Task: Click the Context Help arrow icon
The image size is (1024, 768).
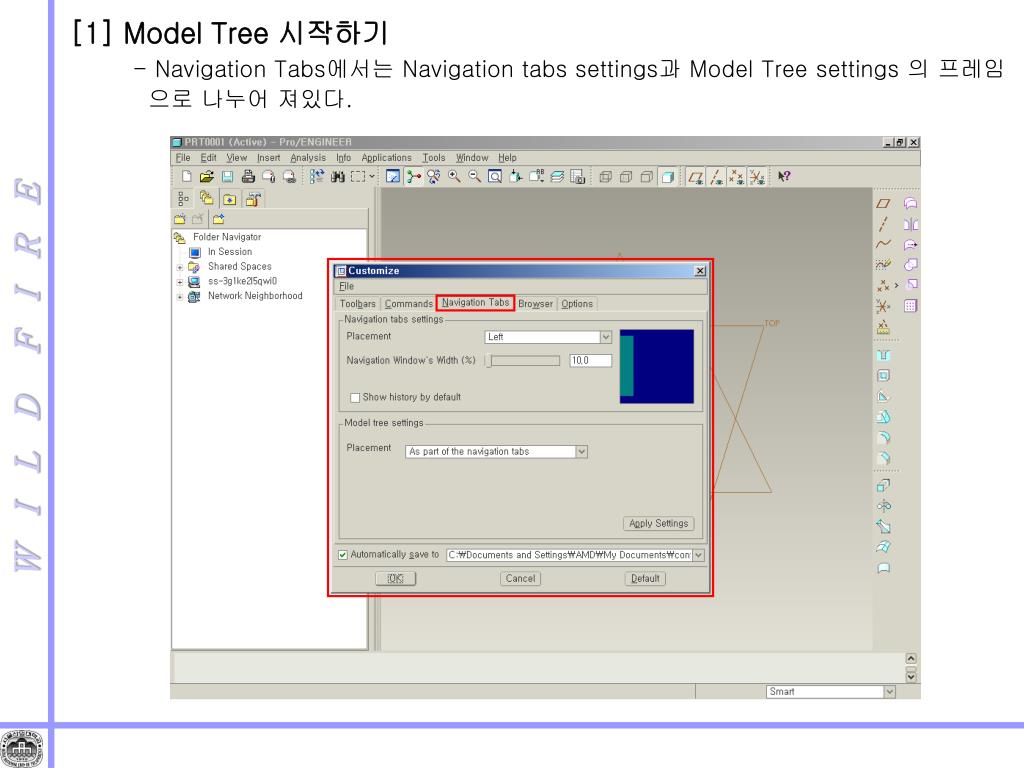Action: 784,177
